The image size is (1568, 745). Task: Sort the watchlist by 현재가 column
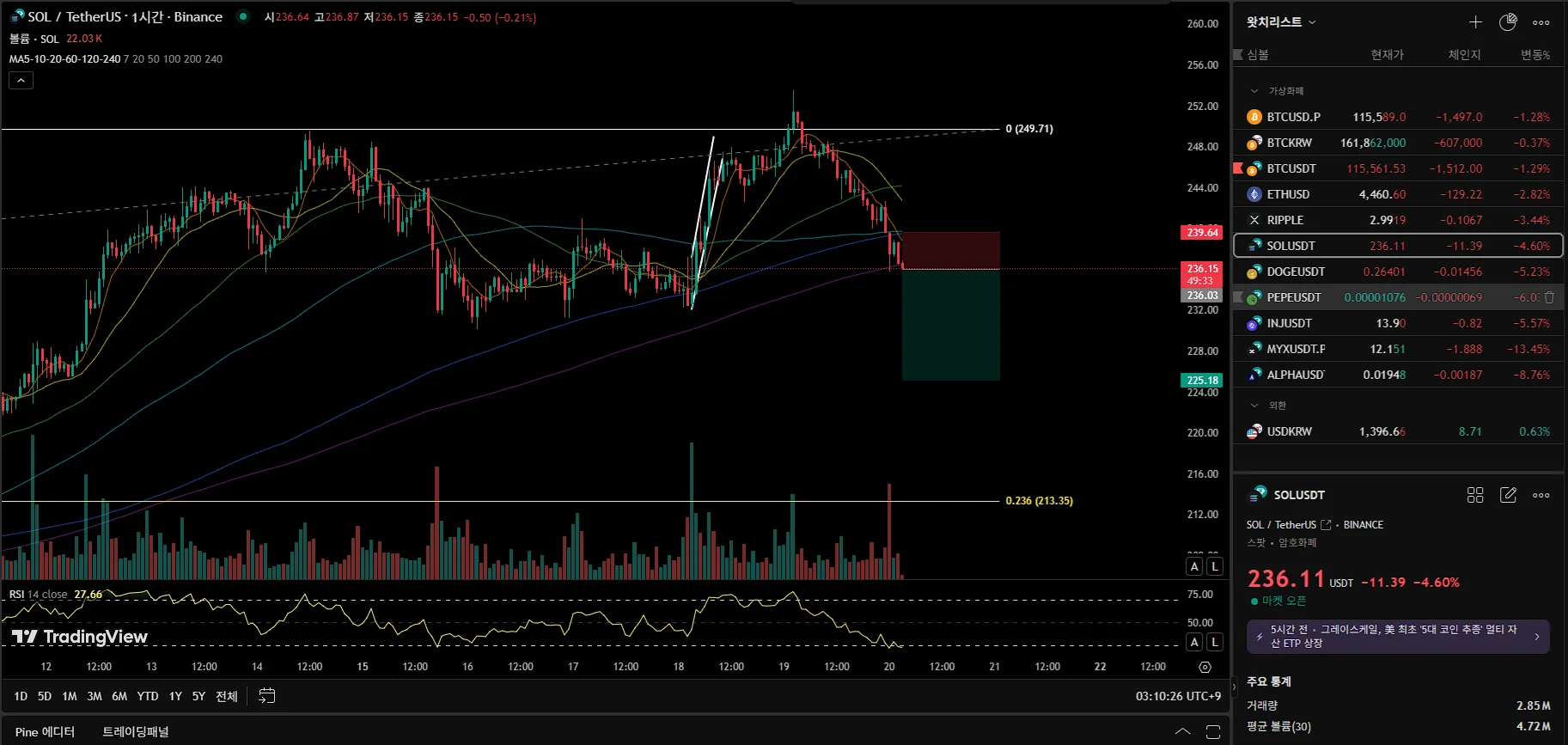(x=1387, y=54)
